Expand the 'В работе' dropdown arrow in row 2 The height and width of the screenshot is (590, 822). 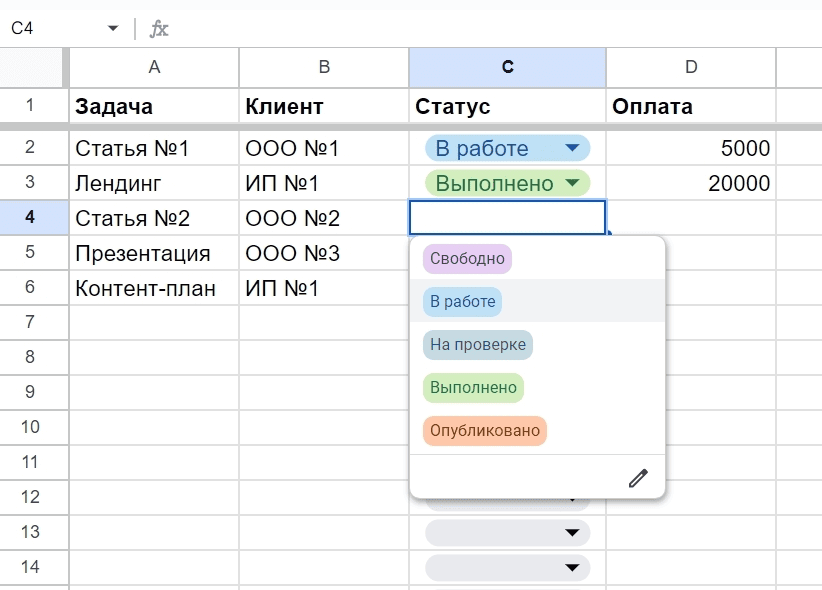572,148
